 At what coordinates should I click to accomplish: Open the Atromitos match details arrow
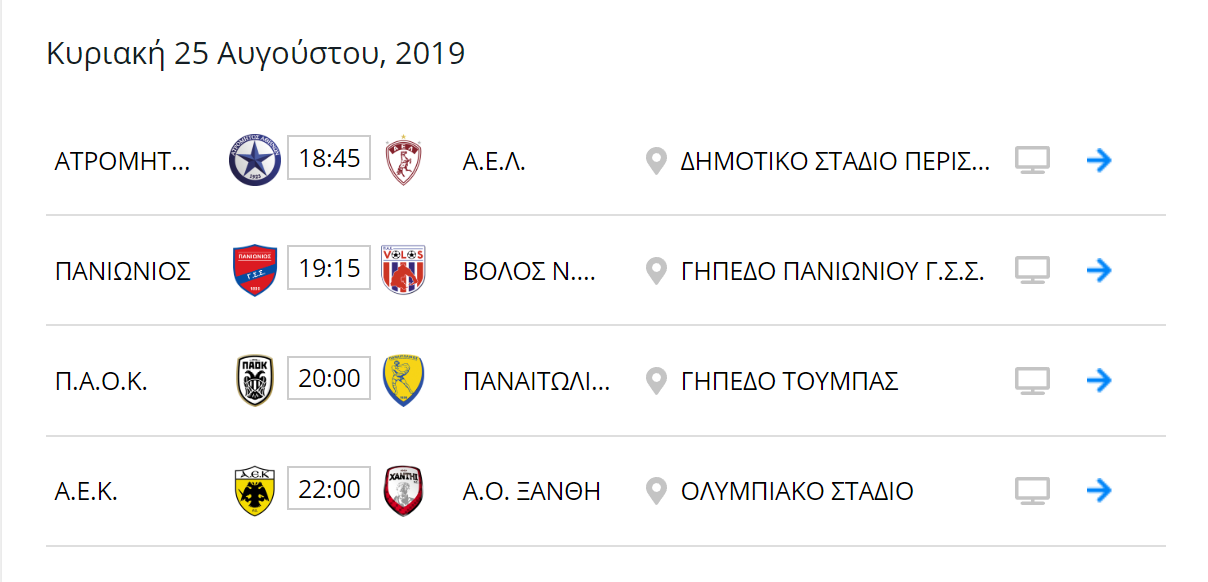(x=1099, y=160)
